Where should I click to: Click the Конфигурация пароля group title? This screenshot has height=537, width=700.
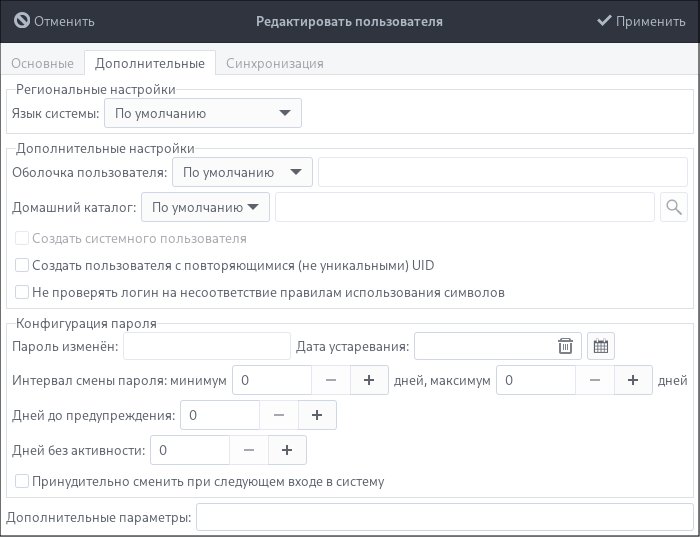pos(86,323)
